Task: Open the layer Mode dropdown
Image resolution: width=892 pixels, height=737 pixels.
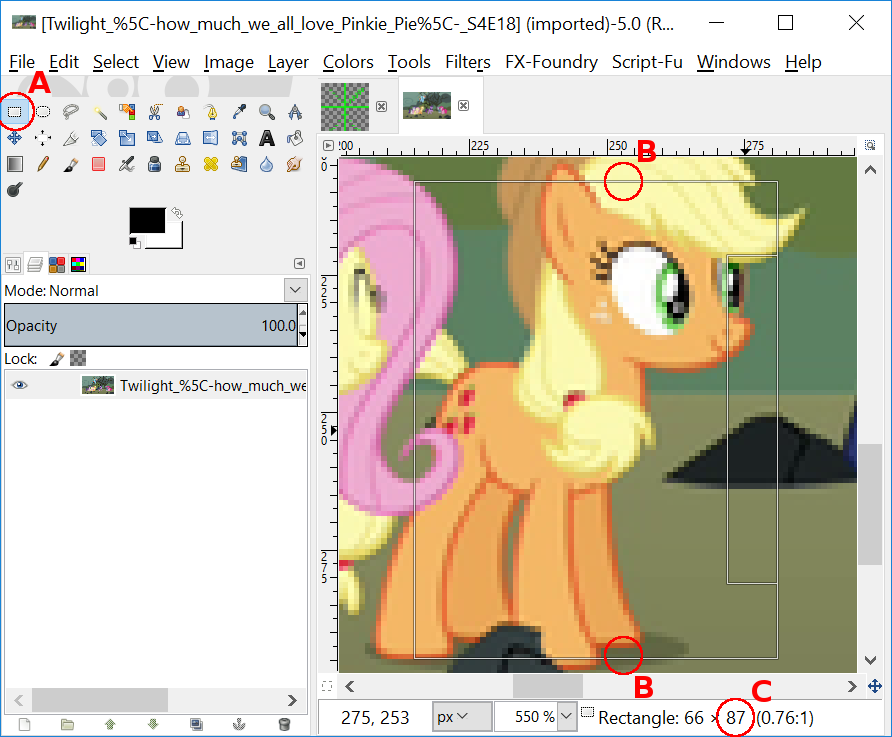Action: [295, 290]
